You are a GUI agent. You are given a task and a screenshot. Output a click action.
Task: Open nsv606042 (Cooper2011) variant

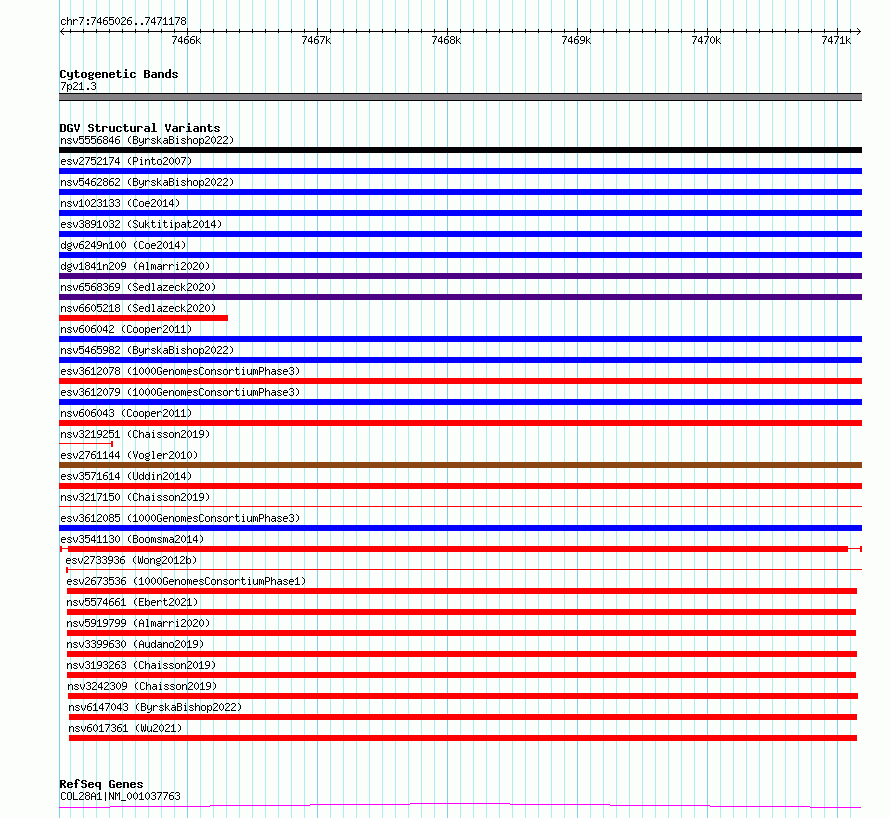pos(126,329)
